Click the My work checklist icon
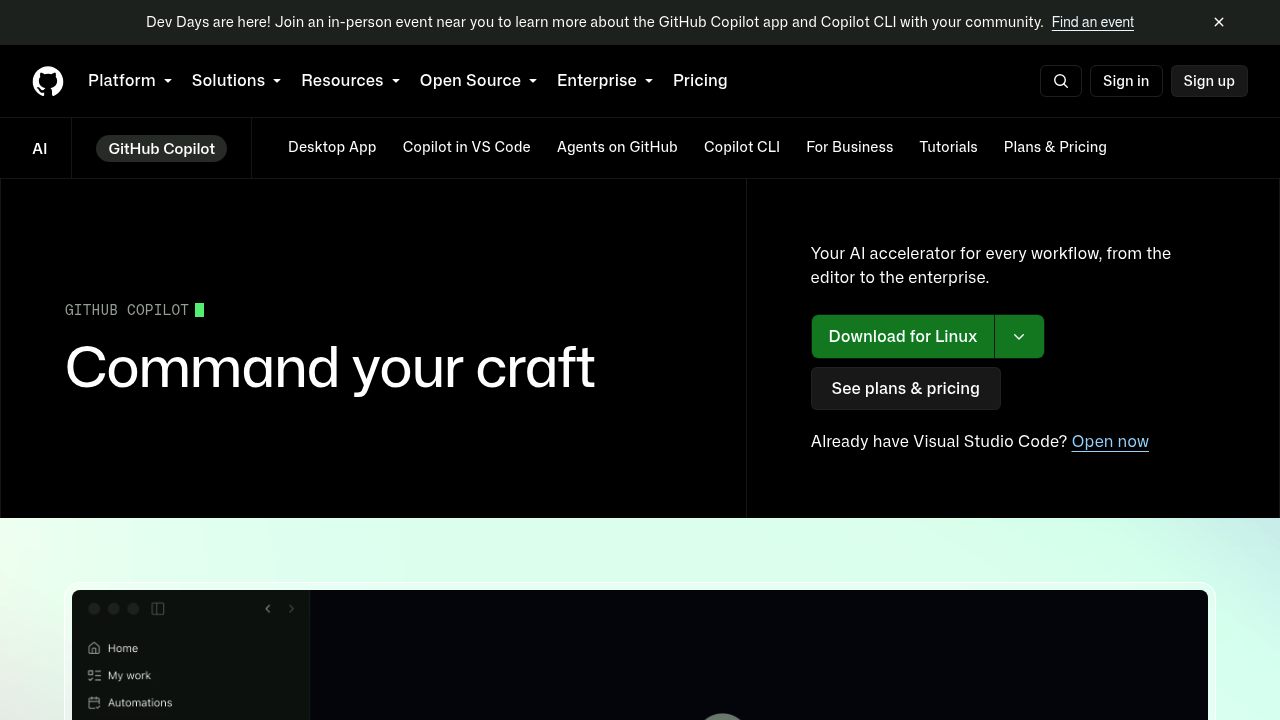The height and width of the screenshot is (720, 1280). point(94,675)
